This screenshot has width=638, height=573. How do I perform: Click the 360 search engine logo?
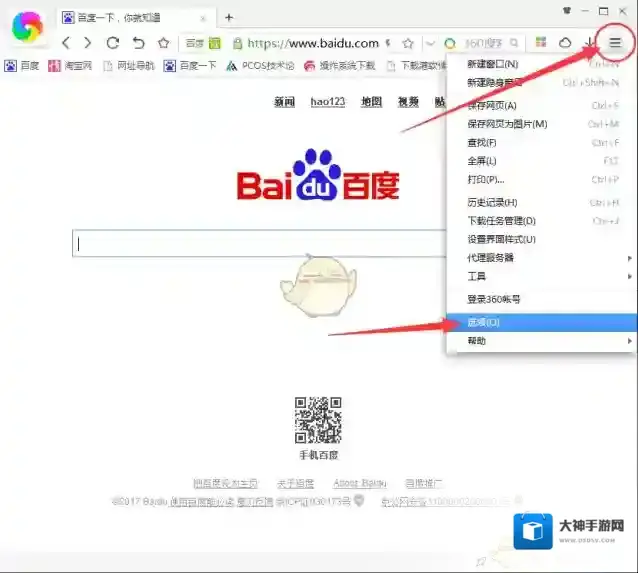(x=450, y=43)
